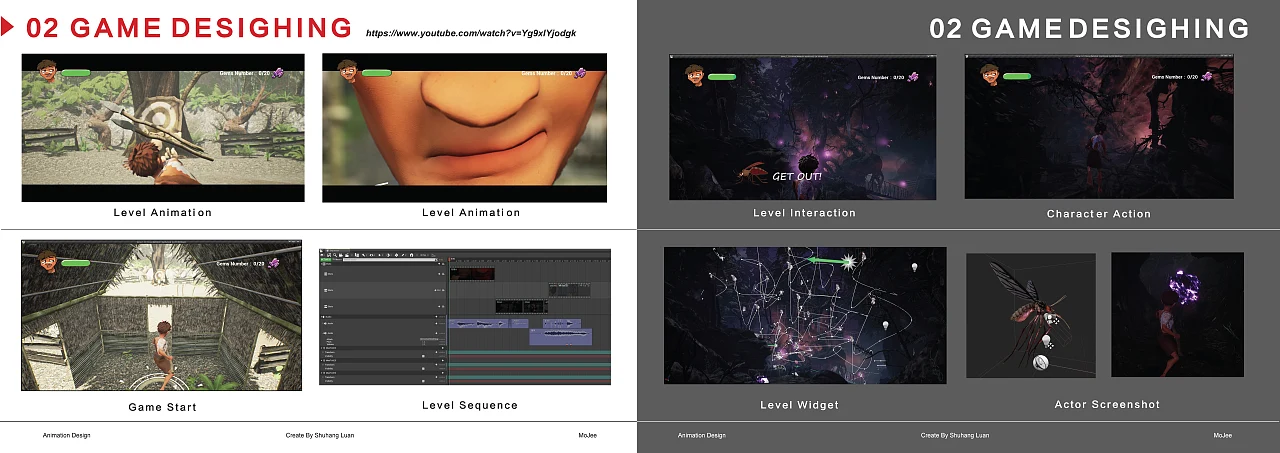Click gem icon in Level Interaction screenshot
The height and width of the screenshot is (453, 1280).
tap(913, 77)
